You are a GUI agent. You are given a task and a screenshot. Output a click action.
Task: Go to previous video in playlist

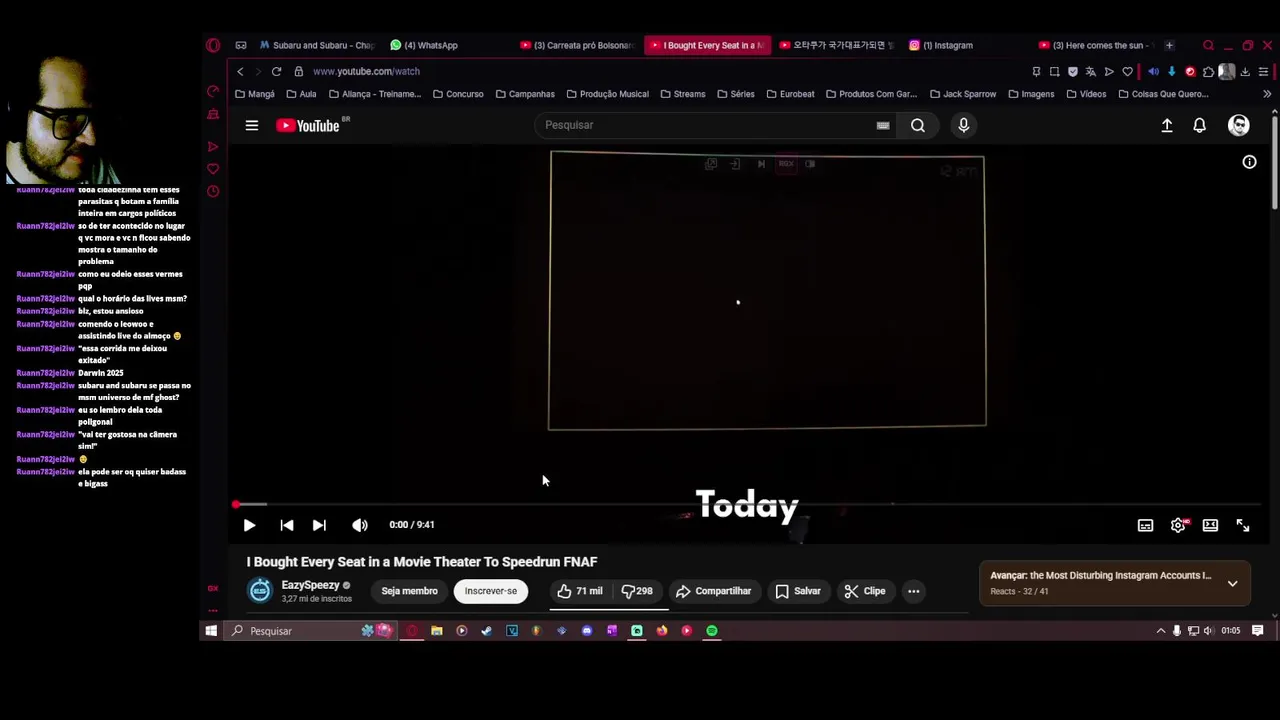click(287, 525)
